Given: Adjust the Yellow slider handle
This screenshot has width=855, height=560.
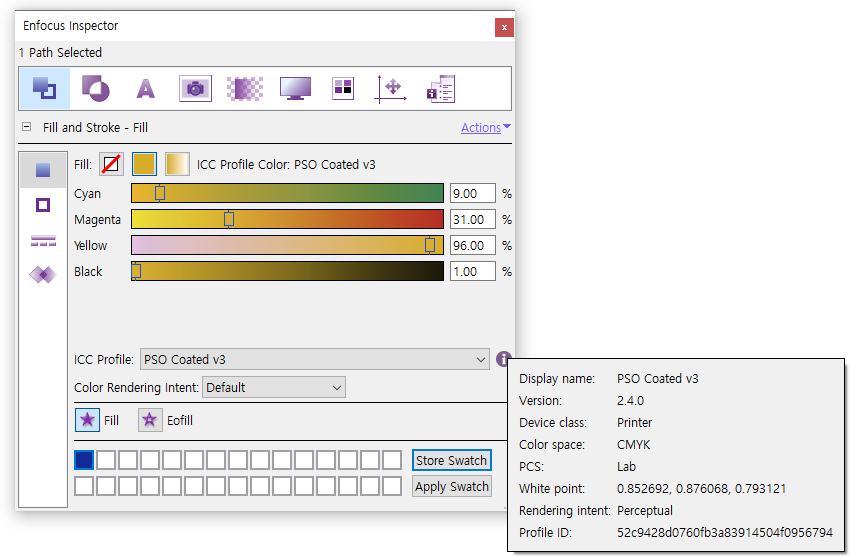Looking at the screenshot, I should point(430,245).
